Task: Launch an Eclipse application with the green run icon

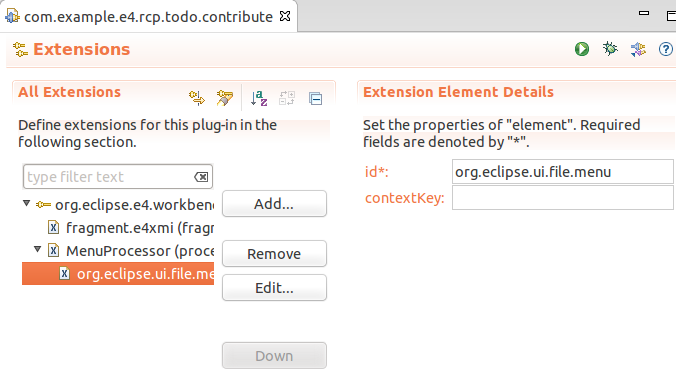Action: coord(582,49)
